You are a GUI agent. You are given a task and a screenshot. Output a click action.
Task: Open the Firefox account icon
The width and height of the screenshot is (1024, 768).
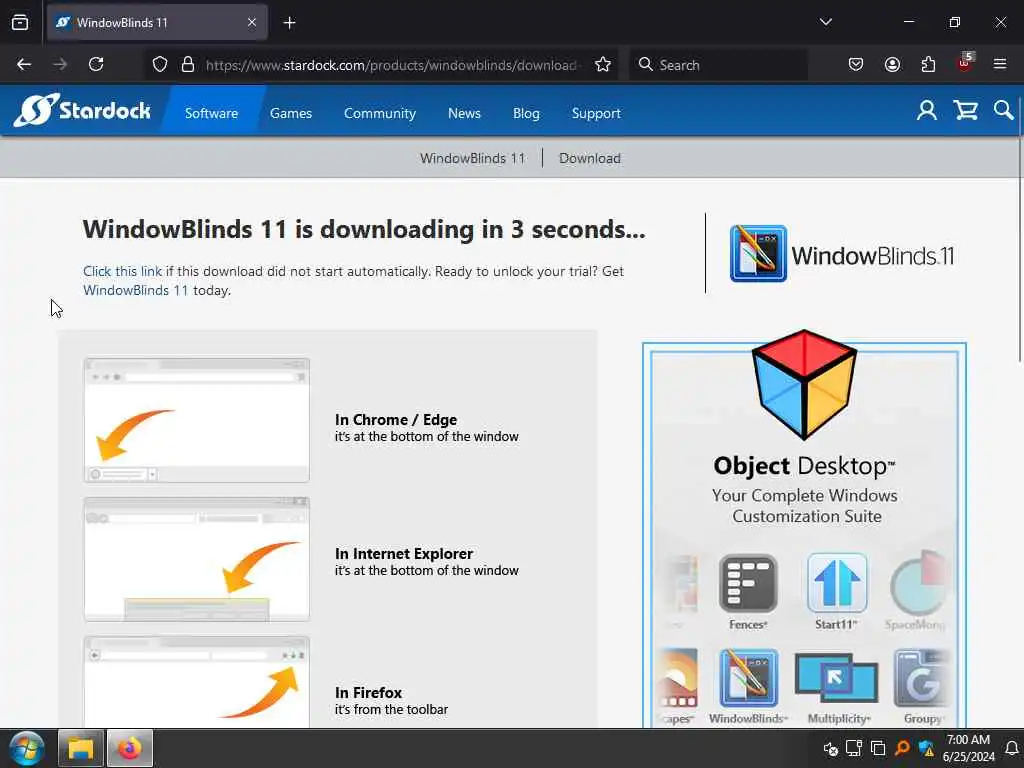click(892, 64)
